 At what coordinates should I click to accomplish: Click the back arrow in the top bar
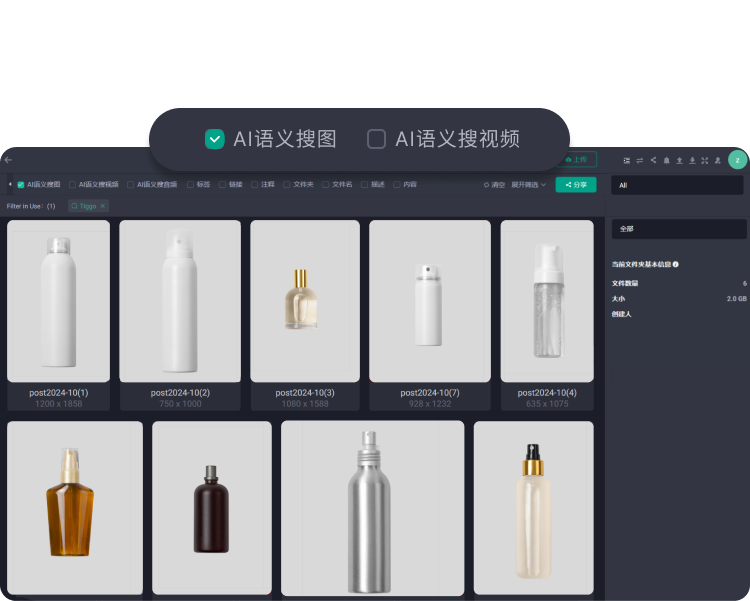tap(8, 160)
